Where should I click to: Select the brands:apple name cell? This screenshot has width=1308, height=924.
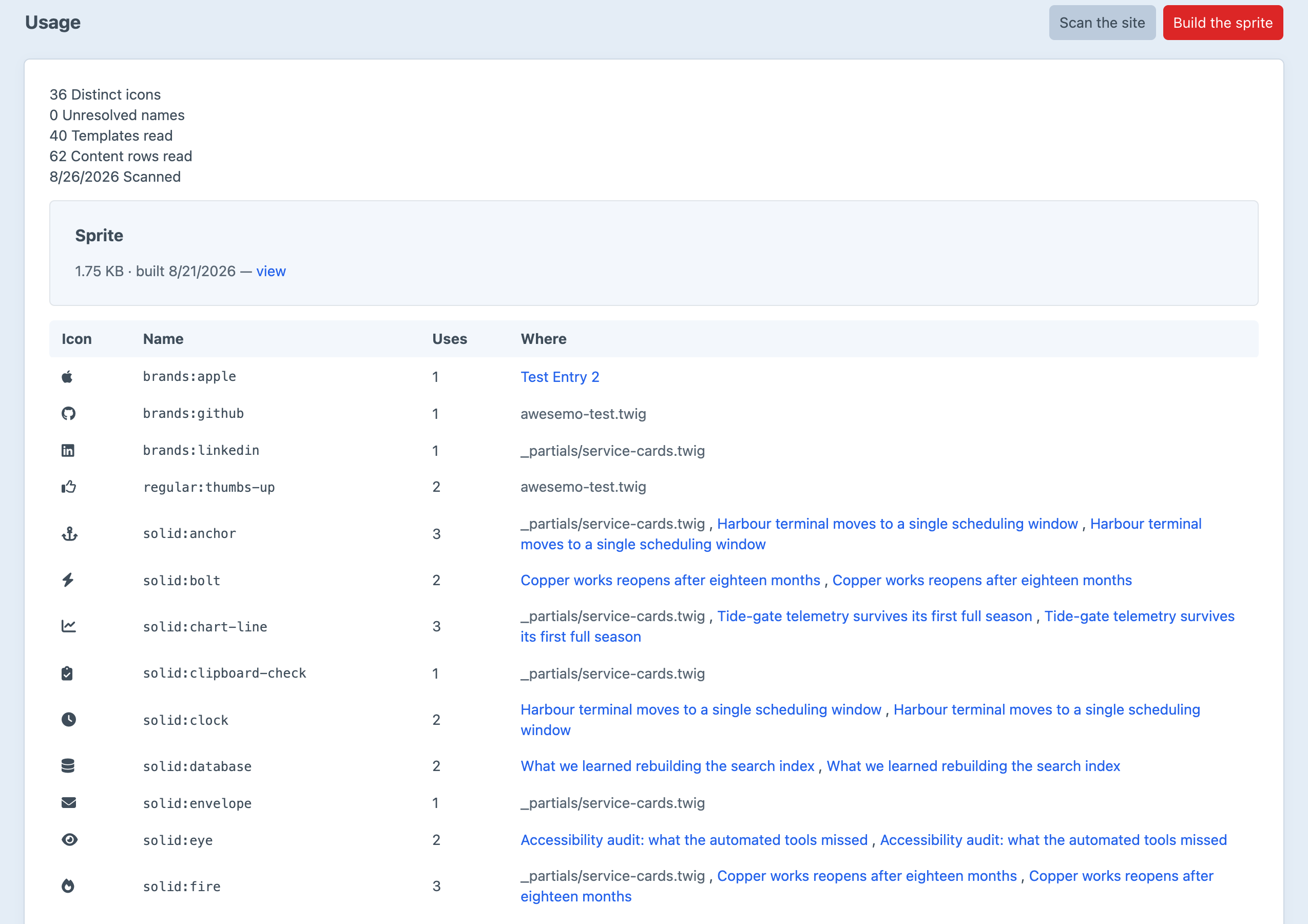coord(190,377)
